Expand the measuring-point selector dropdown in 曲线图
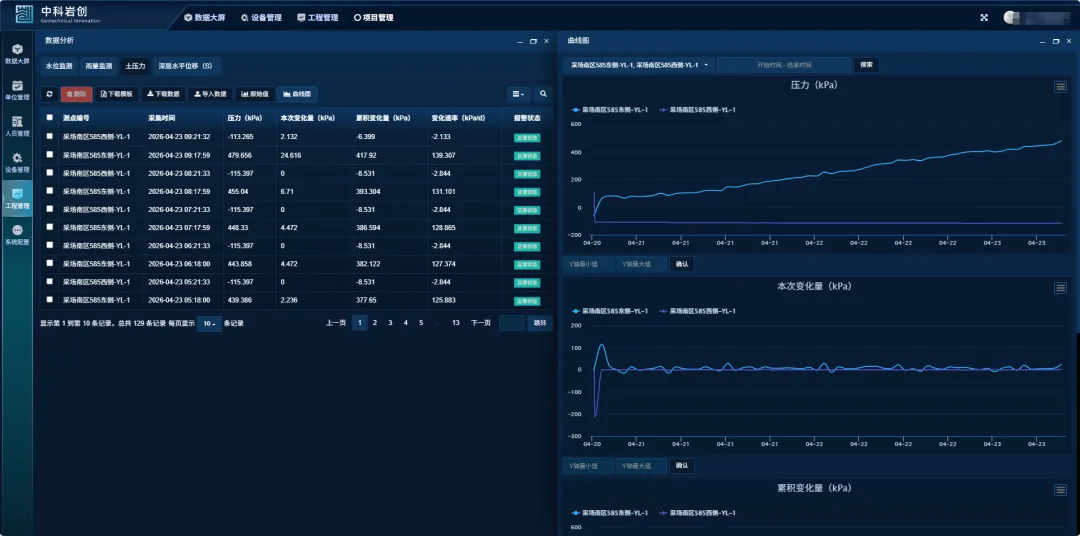Screen dimensions: 1080x536 tap(640, 65)
